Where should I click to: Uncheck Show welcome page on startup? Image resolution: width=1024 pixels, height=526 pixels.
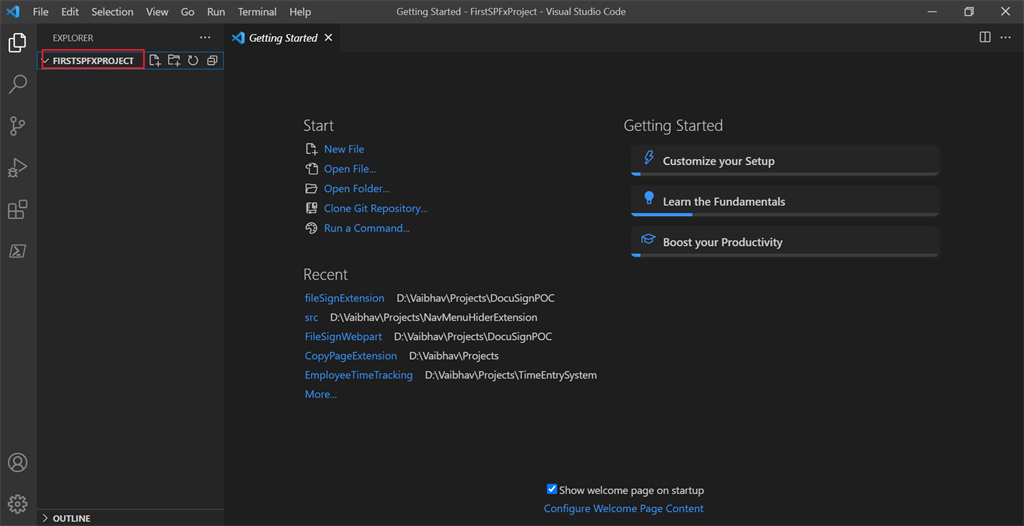coord(552,489)
